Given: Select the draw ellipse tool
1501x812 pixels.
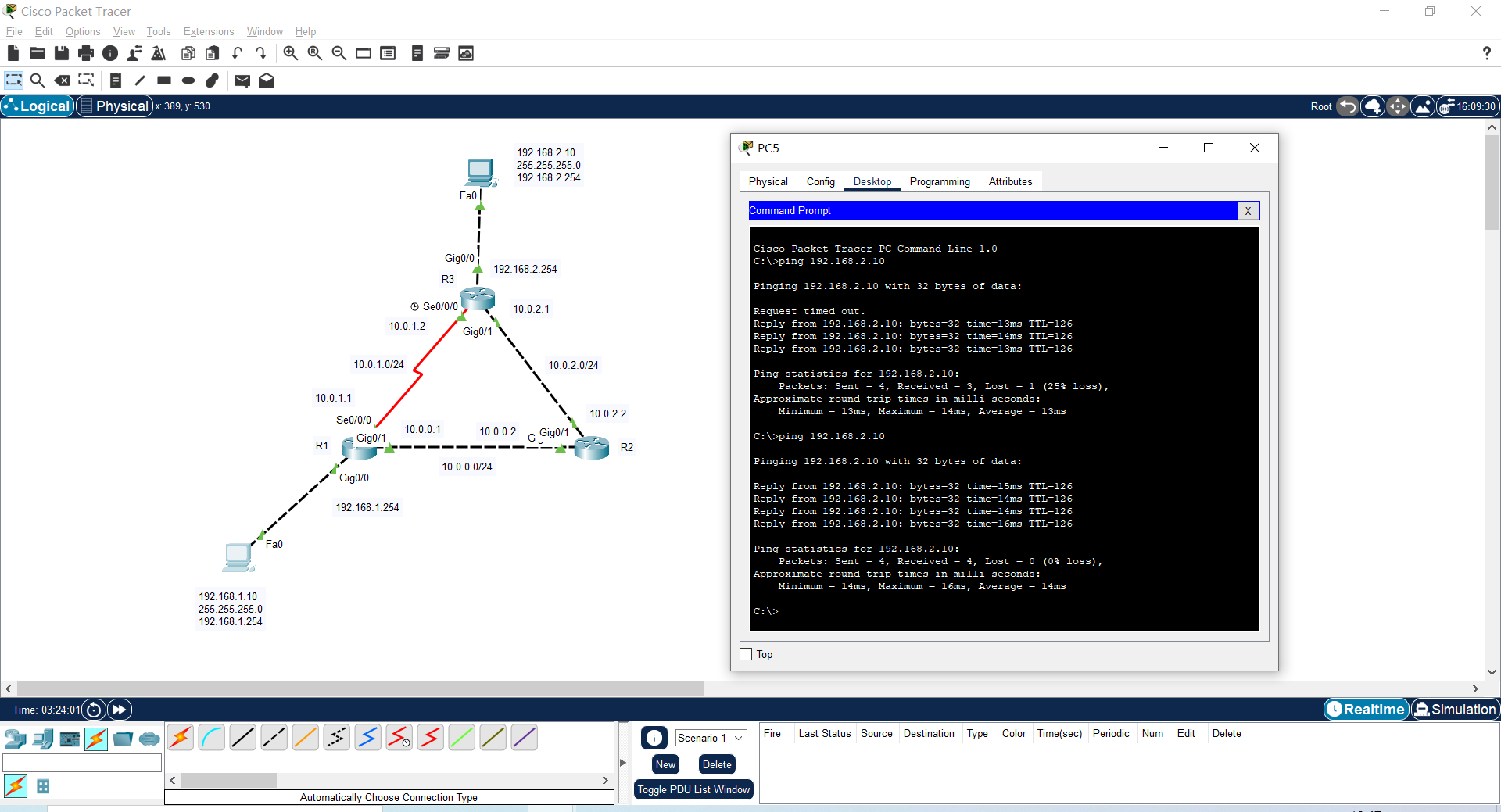Looking at the screenshot, I should click(188, 80).
